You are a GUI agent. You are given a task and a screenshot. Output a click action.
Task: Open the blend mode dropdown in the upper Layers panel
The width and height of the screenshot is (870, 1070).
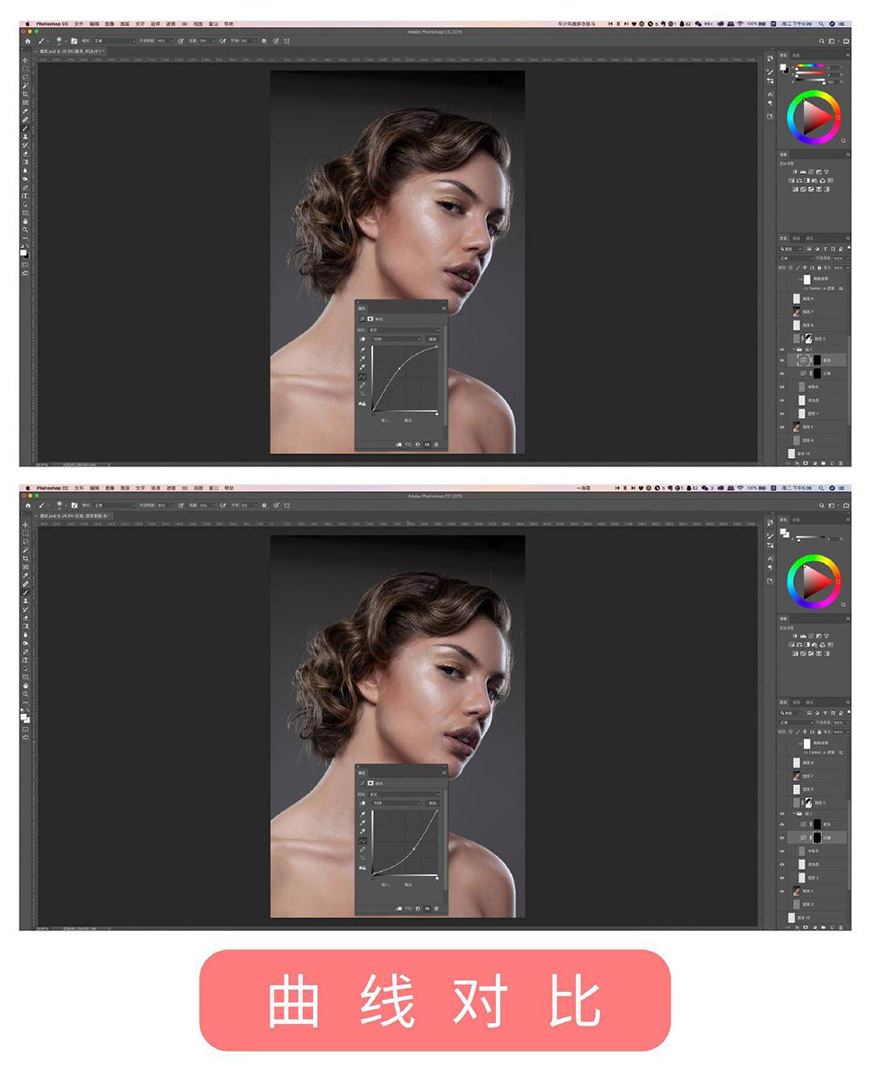pos(796,258)
